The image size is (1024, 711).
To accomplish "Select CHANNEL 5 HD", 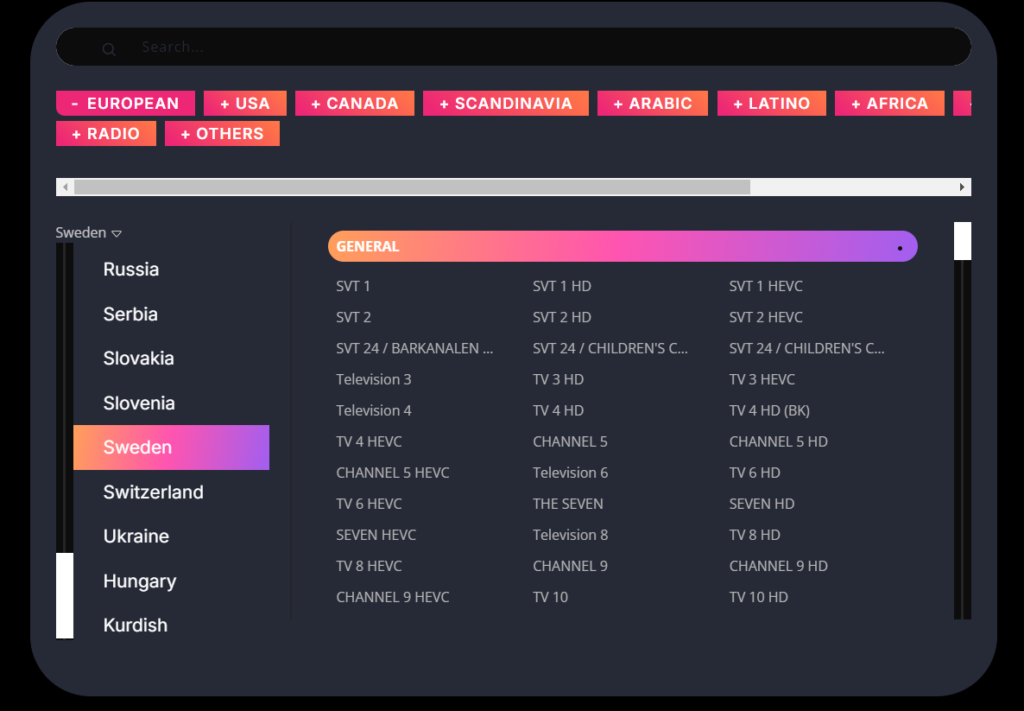I will (778, 442).
